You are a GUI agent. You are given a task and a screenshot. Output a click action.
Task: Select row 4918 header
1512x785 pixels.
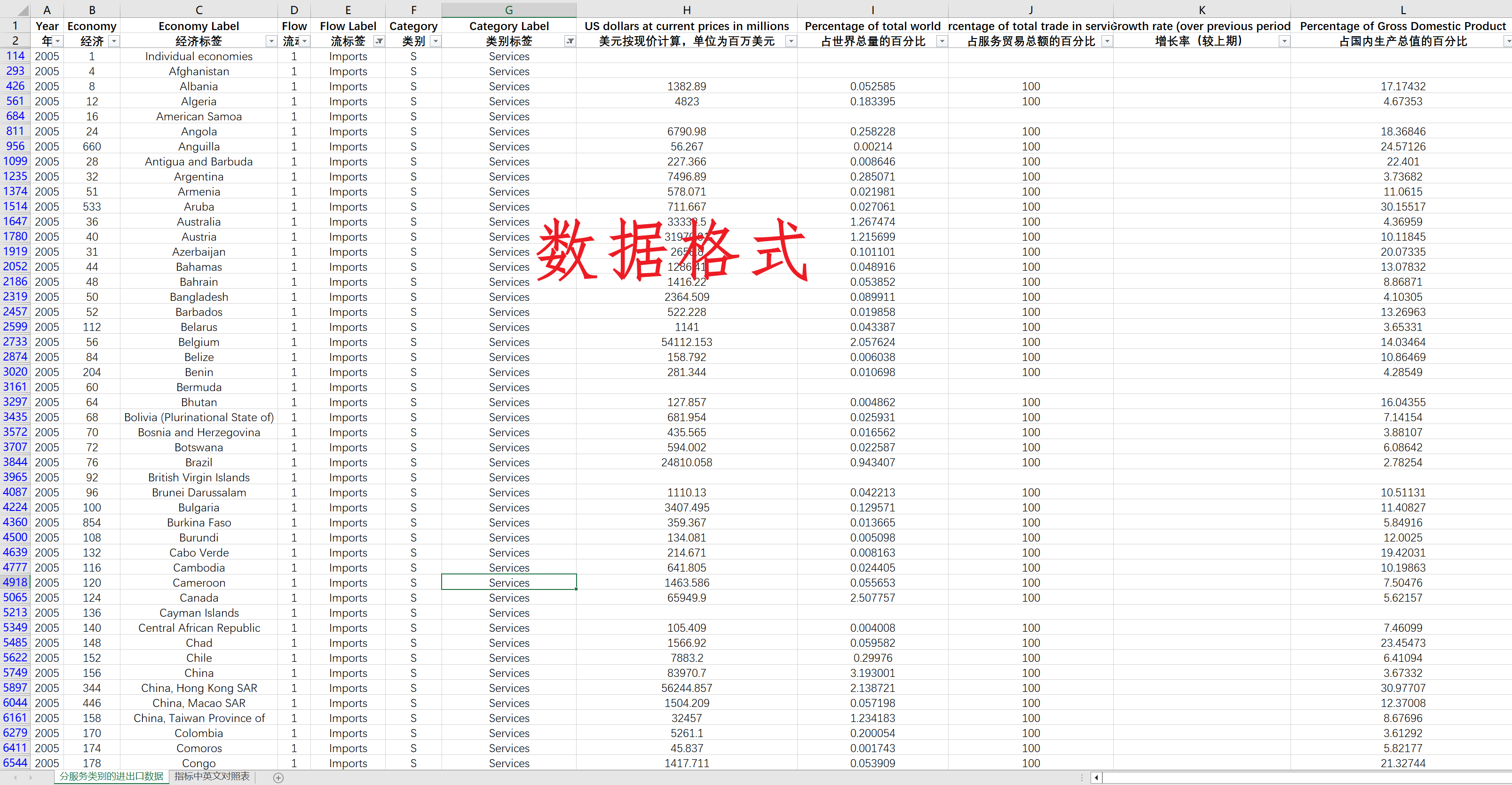point(15,582)
